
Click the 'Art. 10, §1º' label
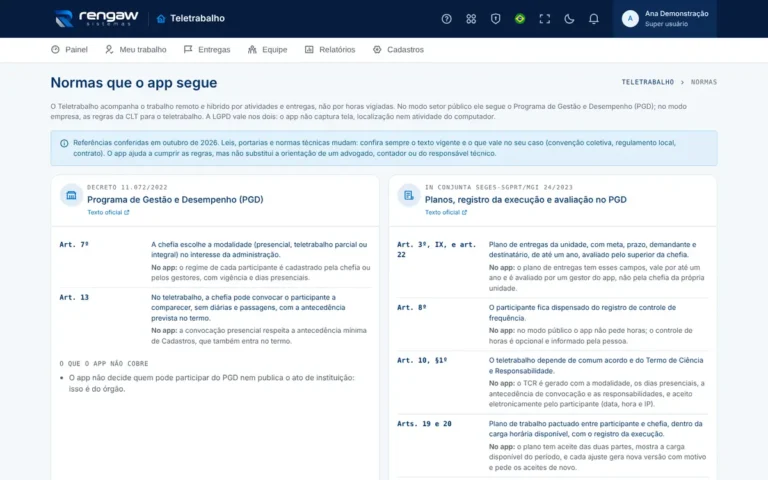pyautogui.click(x=422, y=360)
